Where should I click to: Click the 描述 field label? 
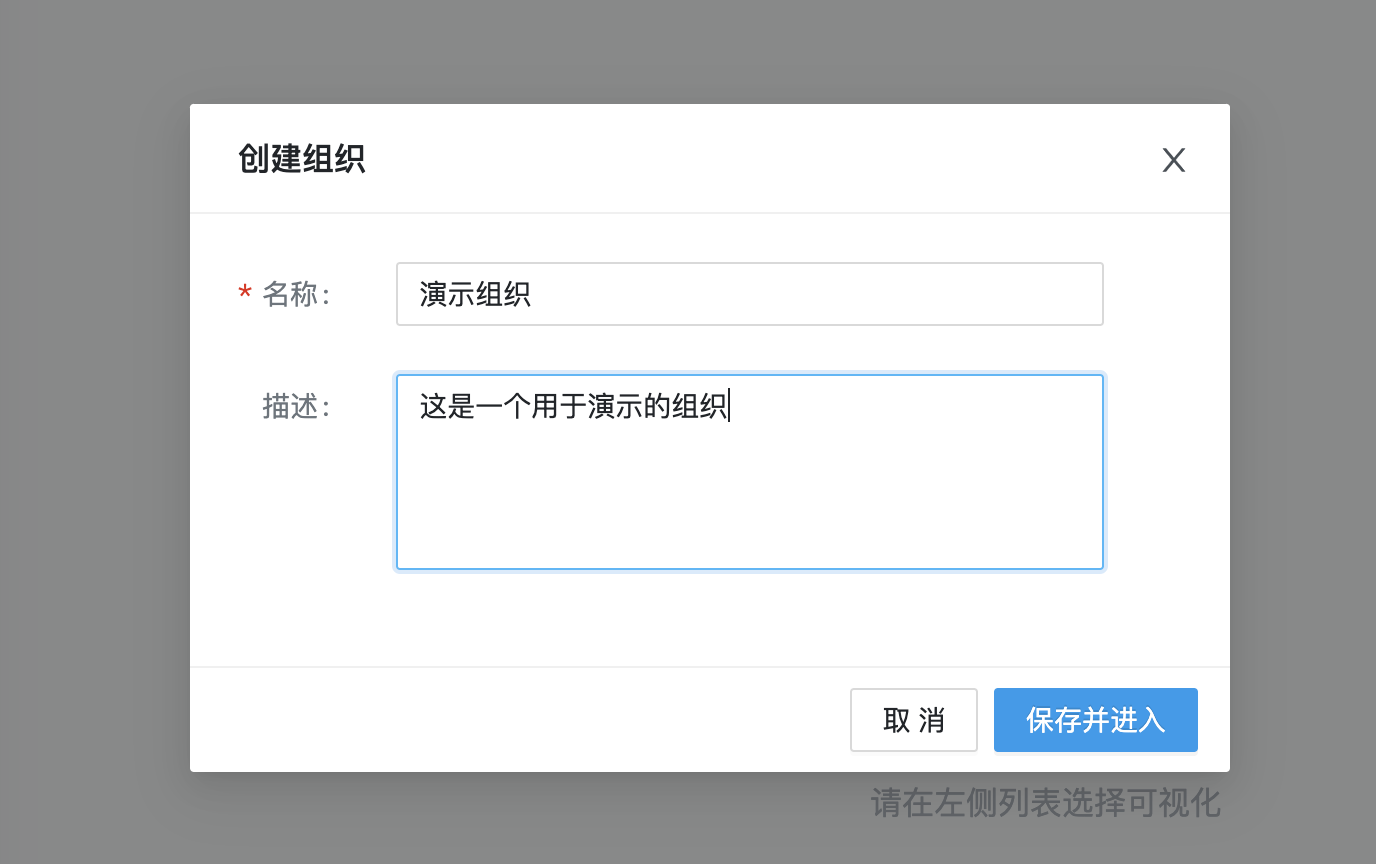(x=295, y=406)
